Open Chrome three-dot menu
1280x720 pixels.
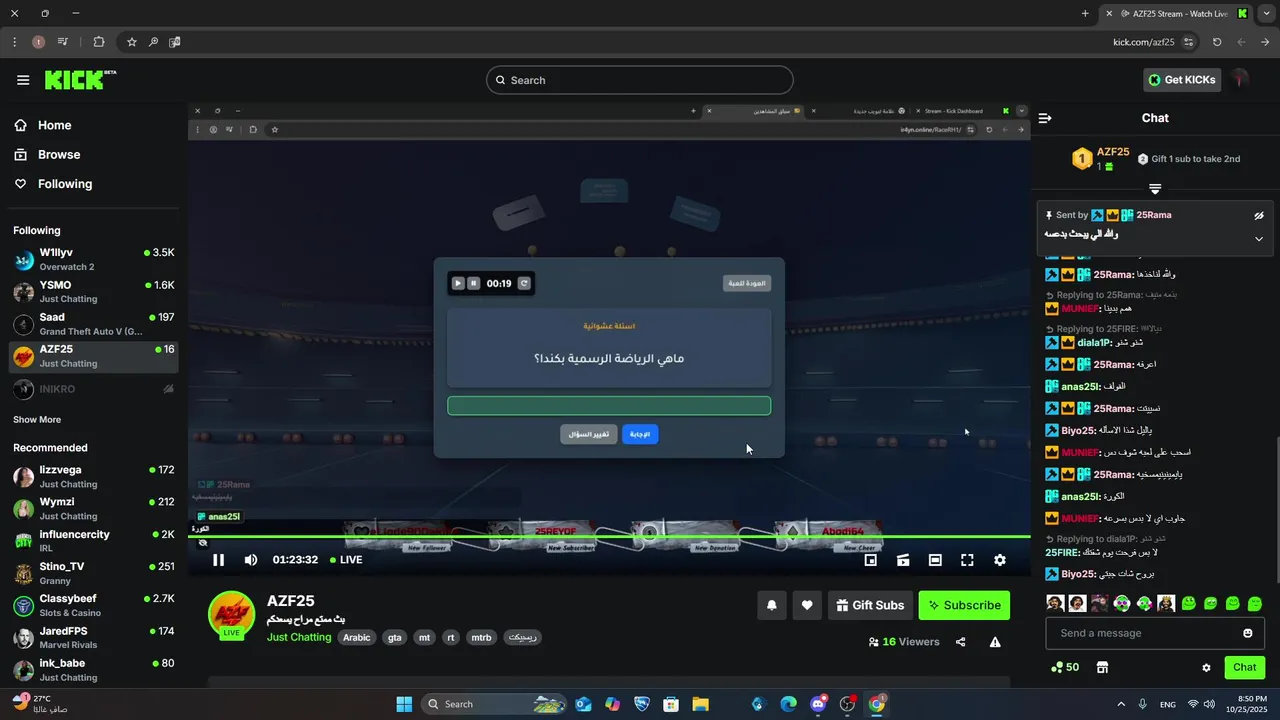coord(14,42)
